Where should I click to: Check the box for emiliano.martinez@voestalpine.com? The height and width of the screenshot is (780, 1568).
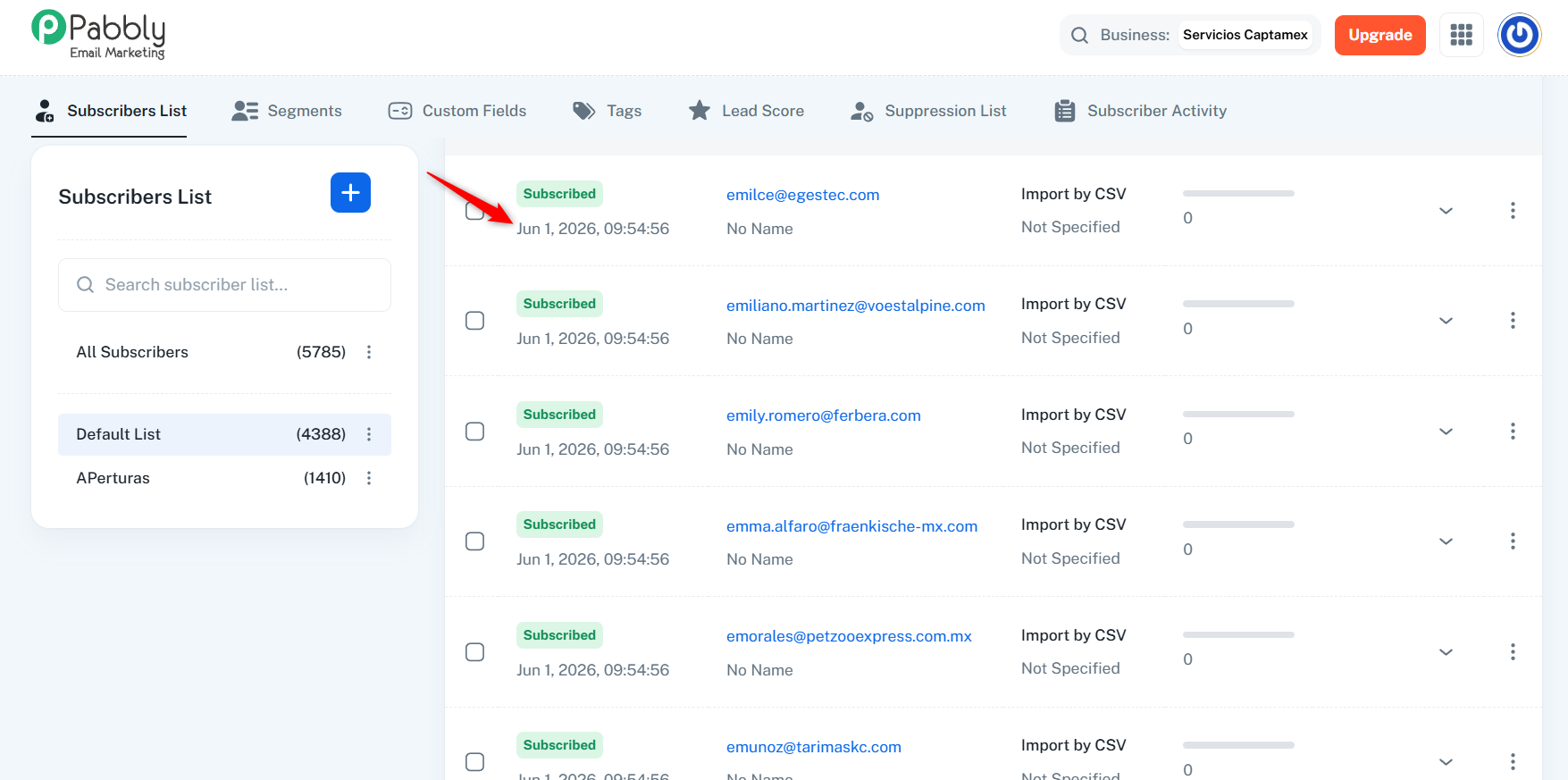475,321
